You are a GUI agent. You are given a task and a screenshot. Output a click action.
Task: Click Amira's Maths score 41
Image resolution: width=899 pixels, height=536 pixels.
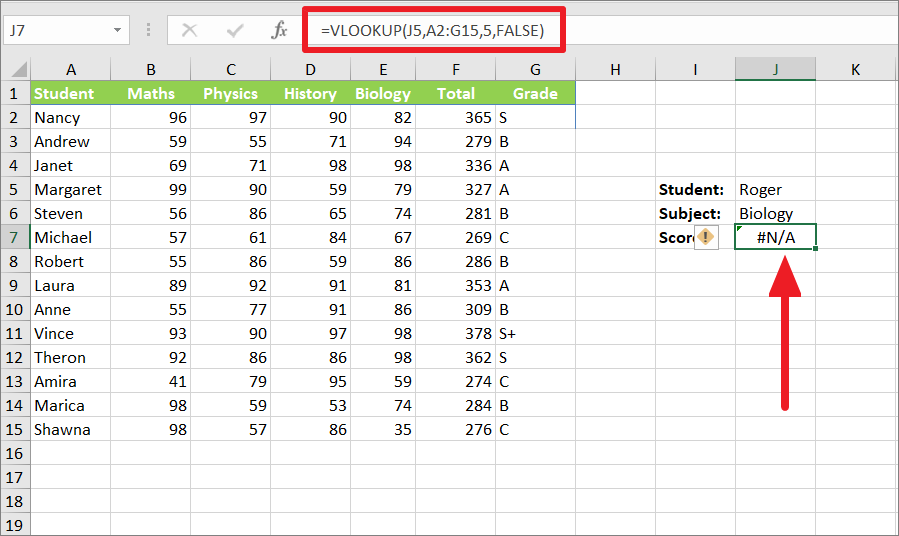click(x=151, y=382)
